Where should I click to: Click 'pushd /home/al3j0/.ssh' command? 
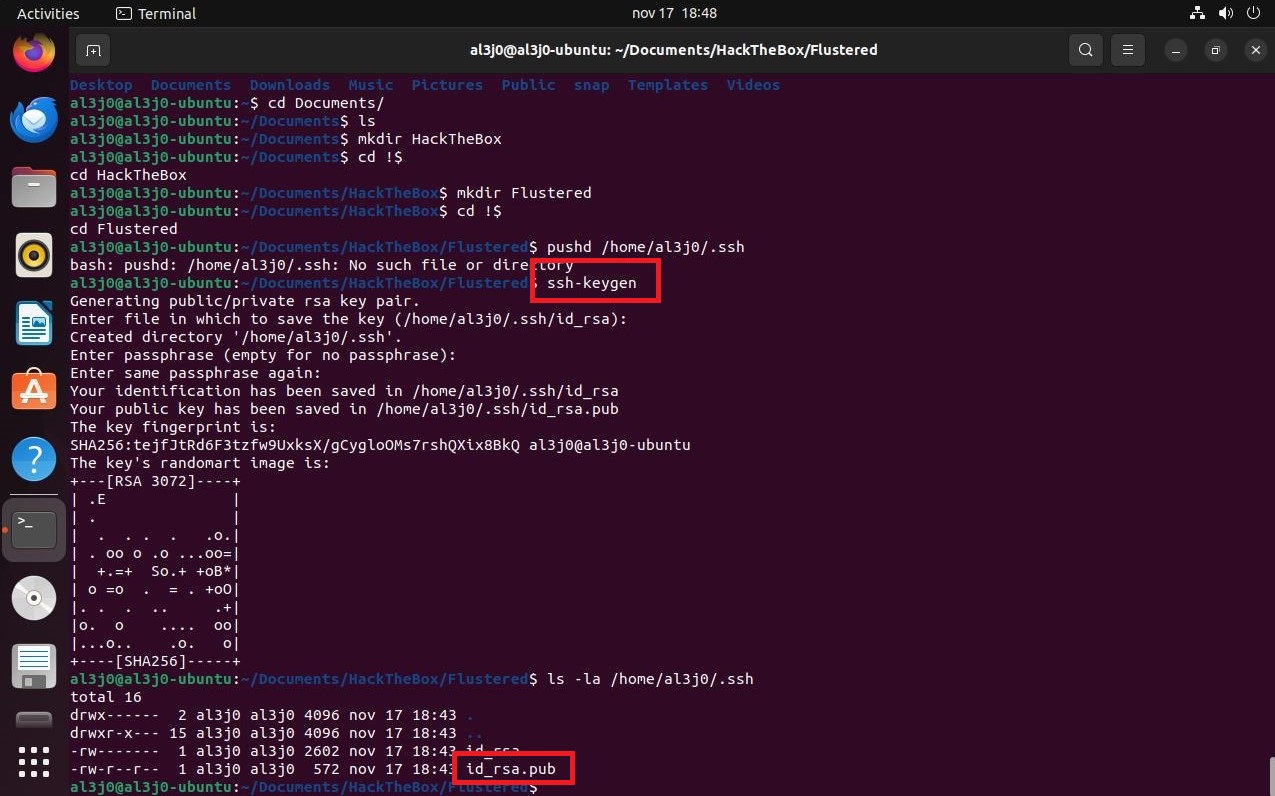coord(645,247)
